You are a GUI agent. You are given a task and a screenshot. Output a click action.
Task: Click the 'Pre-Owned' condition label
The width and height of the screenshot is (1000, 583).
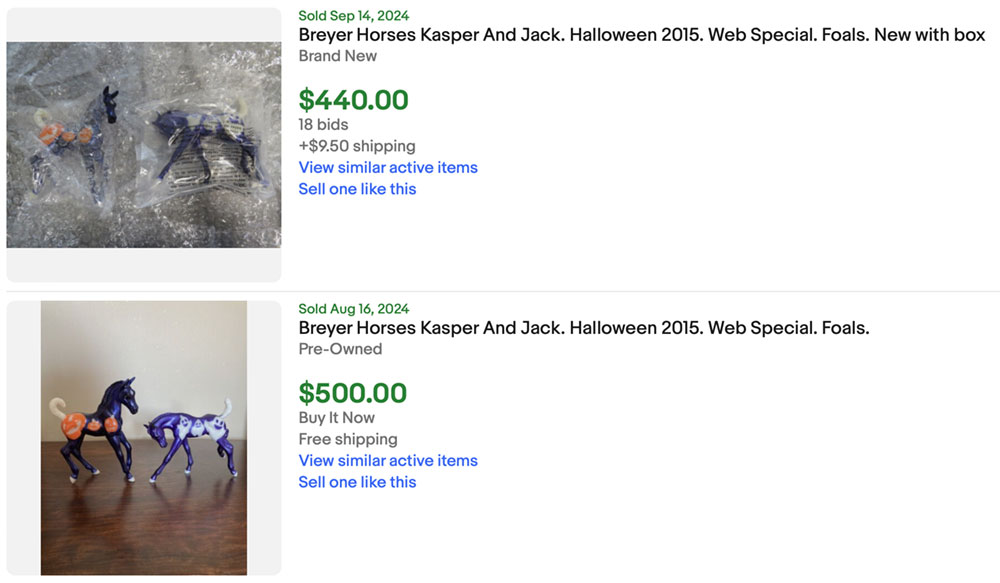point(340,349)
